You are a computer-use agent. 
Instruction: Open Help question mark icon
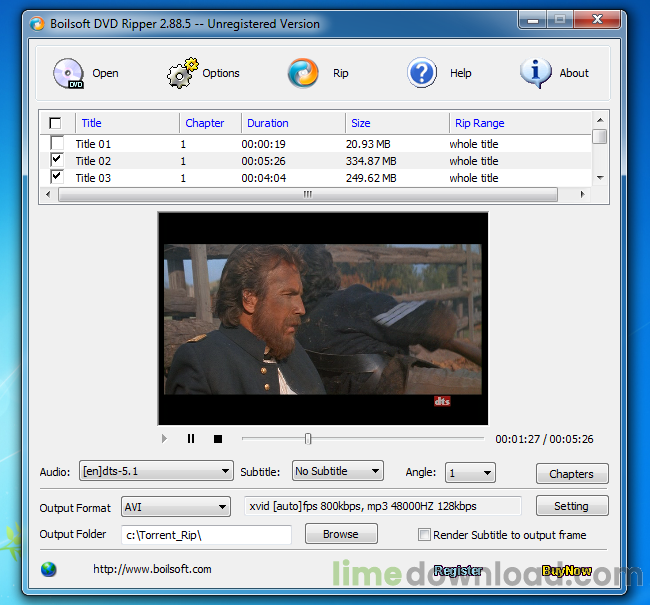tap(422, 73)
